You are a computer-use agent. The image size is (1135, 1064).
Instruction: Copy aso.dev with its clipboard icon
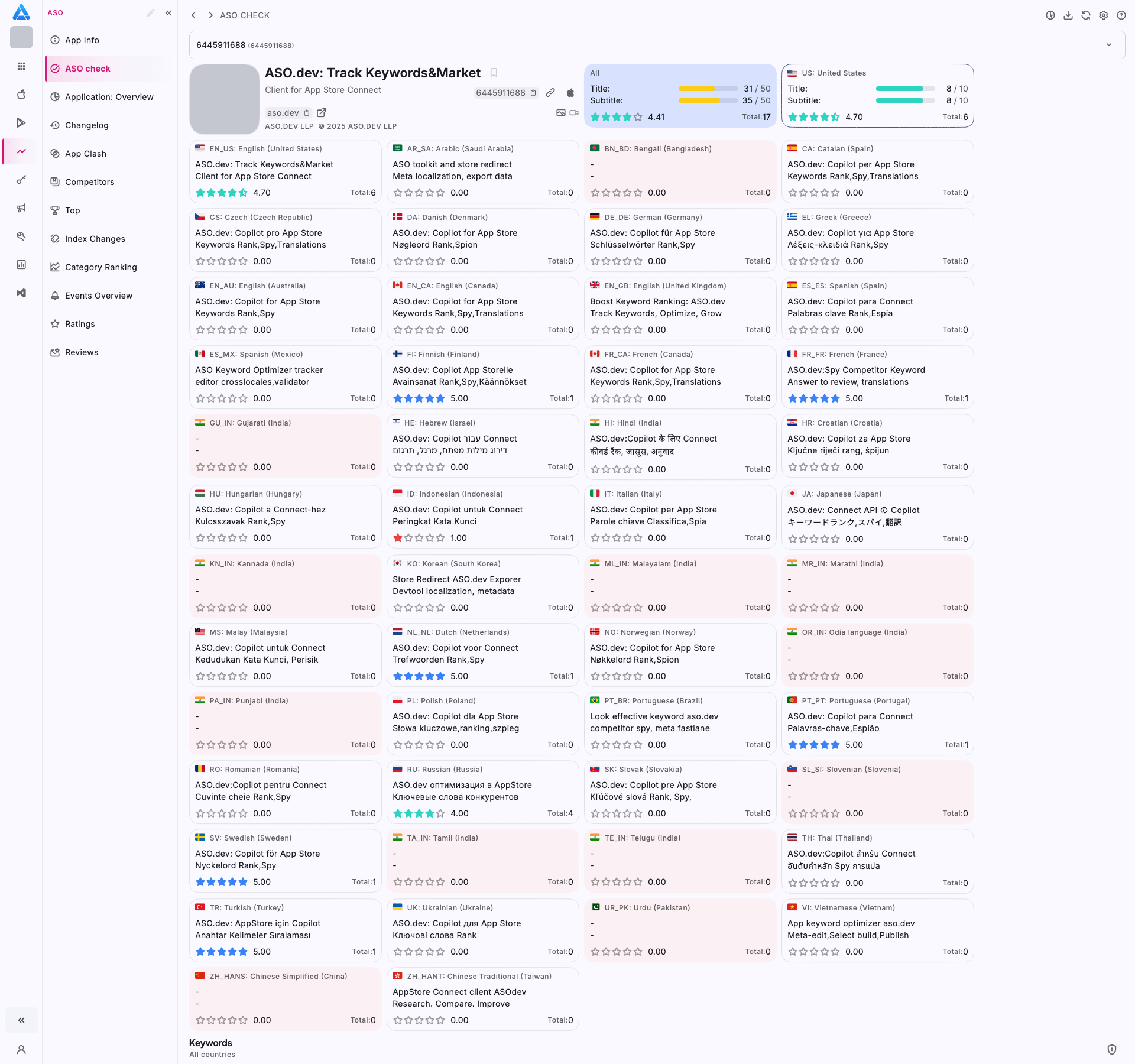point(307,113)
